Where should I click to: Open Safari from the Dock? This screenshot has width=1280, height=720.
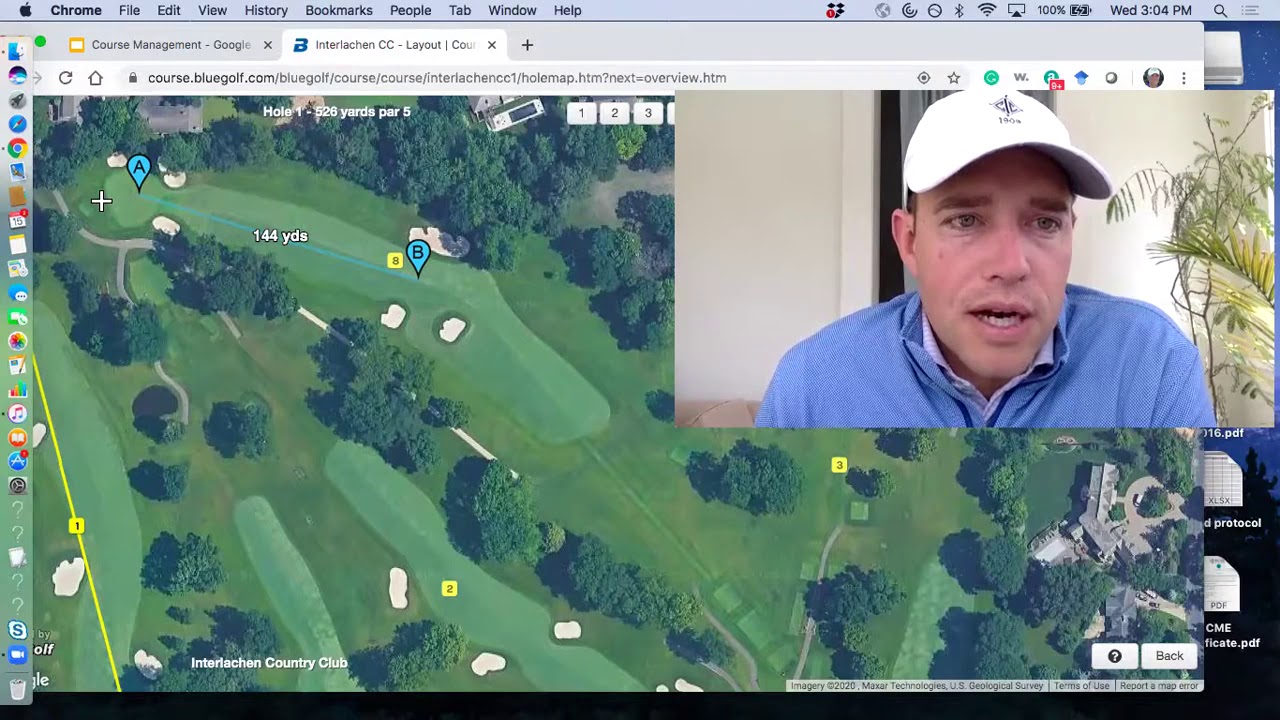(x=17, y=124)
